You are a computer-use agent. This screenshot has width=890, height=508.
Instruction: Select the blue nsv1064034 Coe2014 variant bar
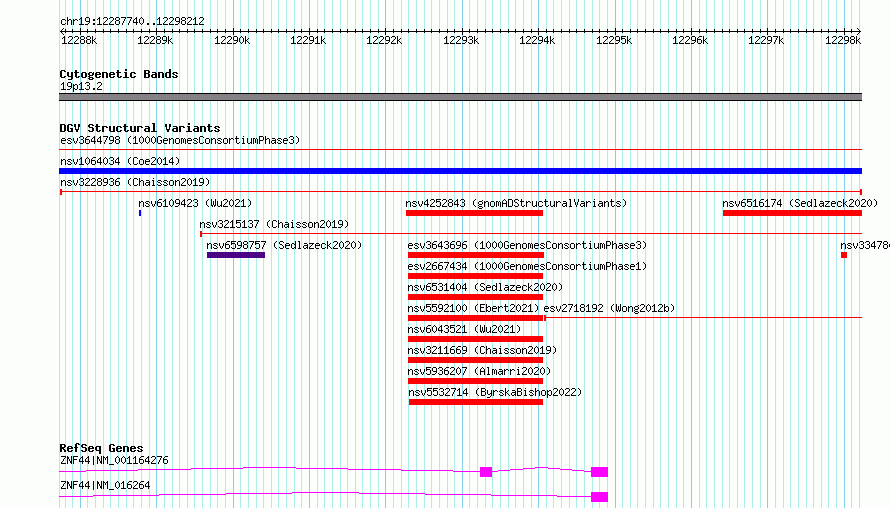460,171
